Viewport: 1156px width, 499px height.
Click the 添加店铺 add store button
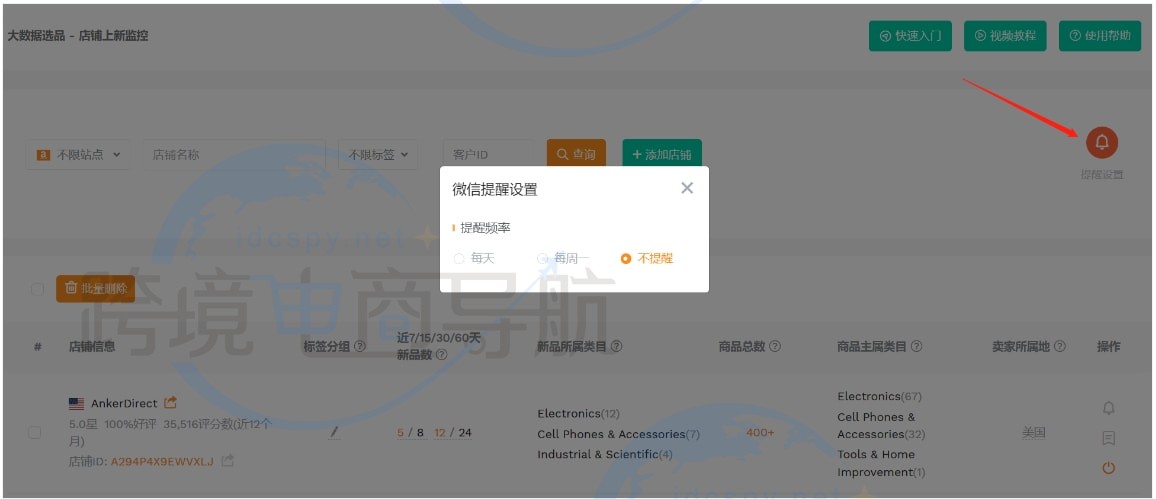tap(662, 155)
